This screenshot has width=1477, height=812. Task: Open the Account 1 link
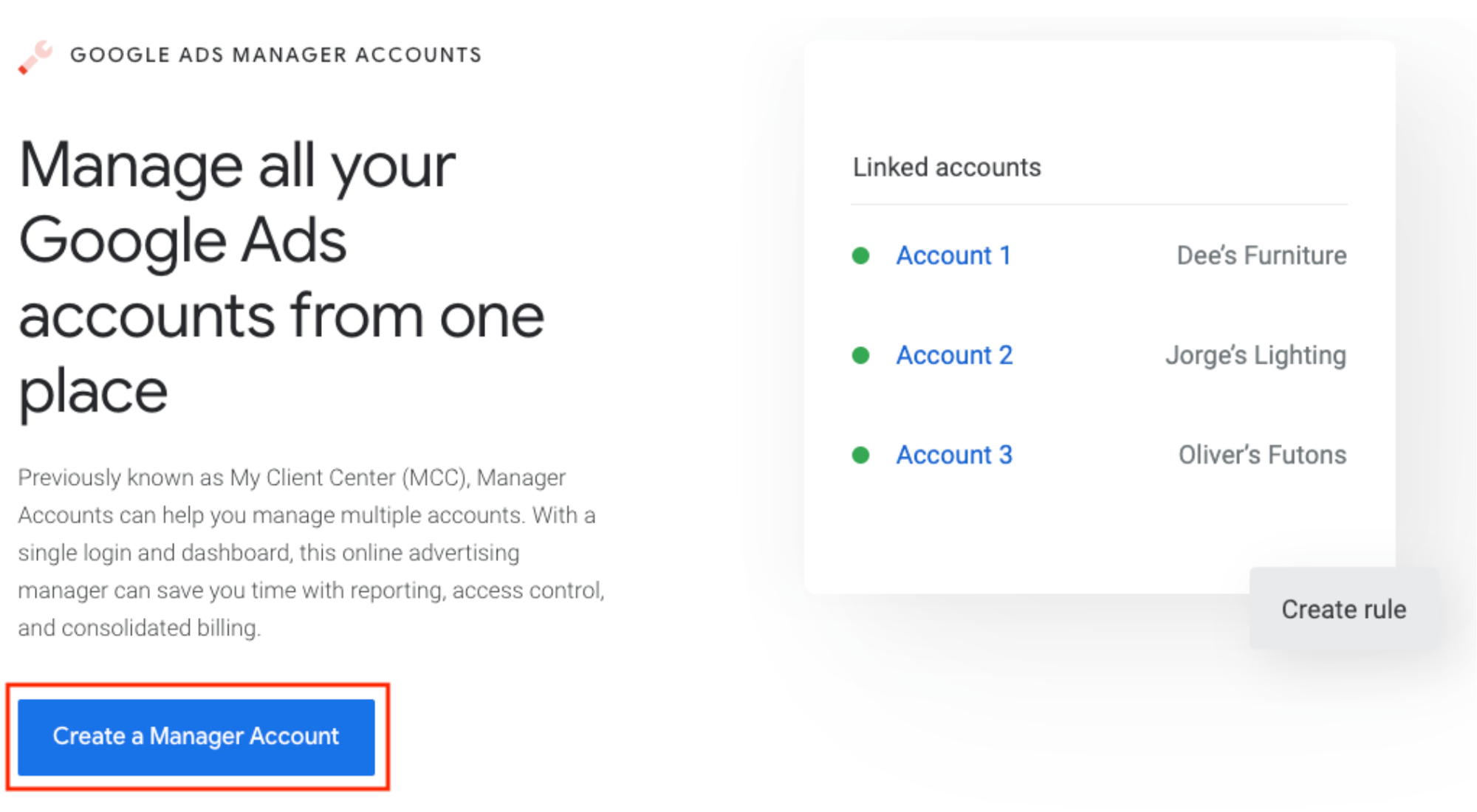coord(953,255)
